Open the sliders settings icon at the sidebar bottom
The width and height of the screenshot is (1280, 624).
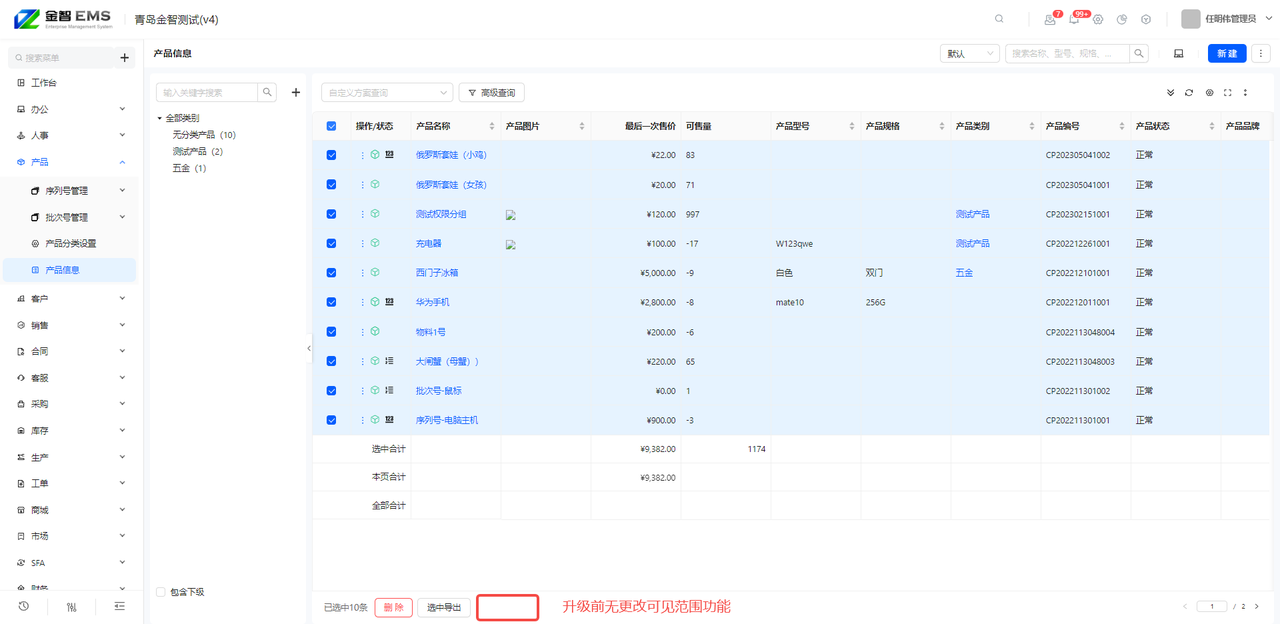pos(72,606)
